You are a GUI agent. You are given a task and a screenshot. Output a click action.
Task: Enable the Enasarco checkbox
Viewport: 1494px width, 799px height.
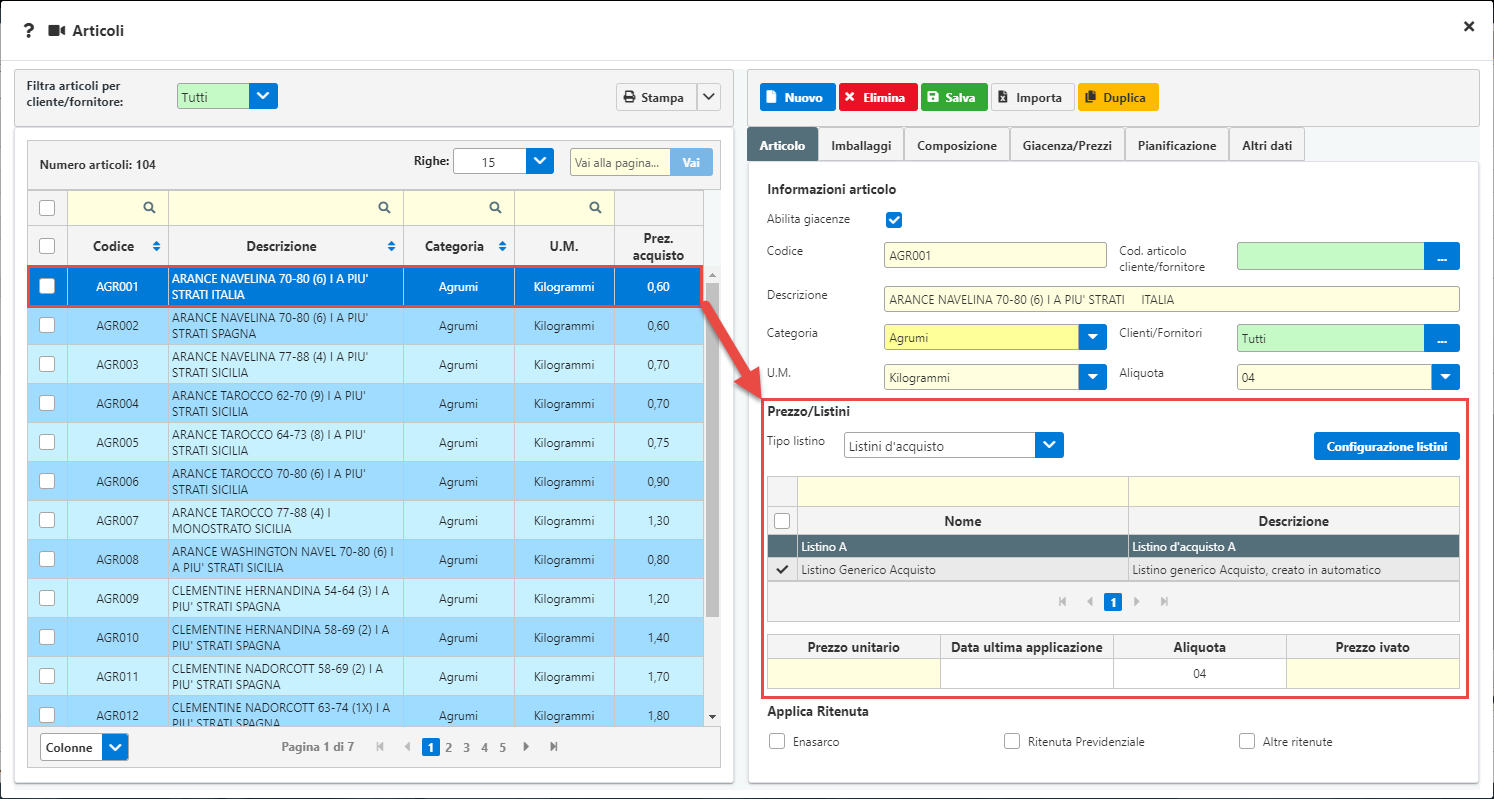click(x=777, y=742)
